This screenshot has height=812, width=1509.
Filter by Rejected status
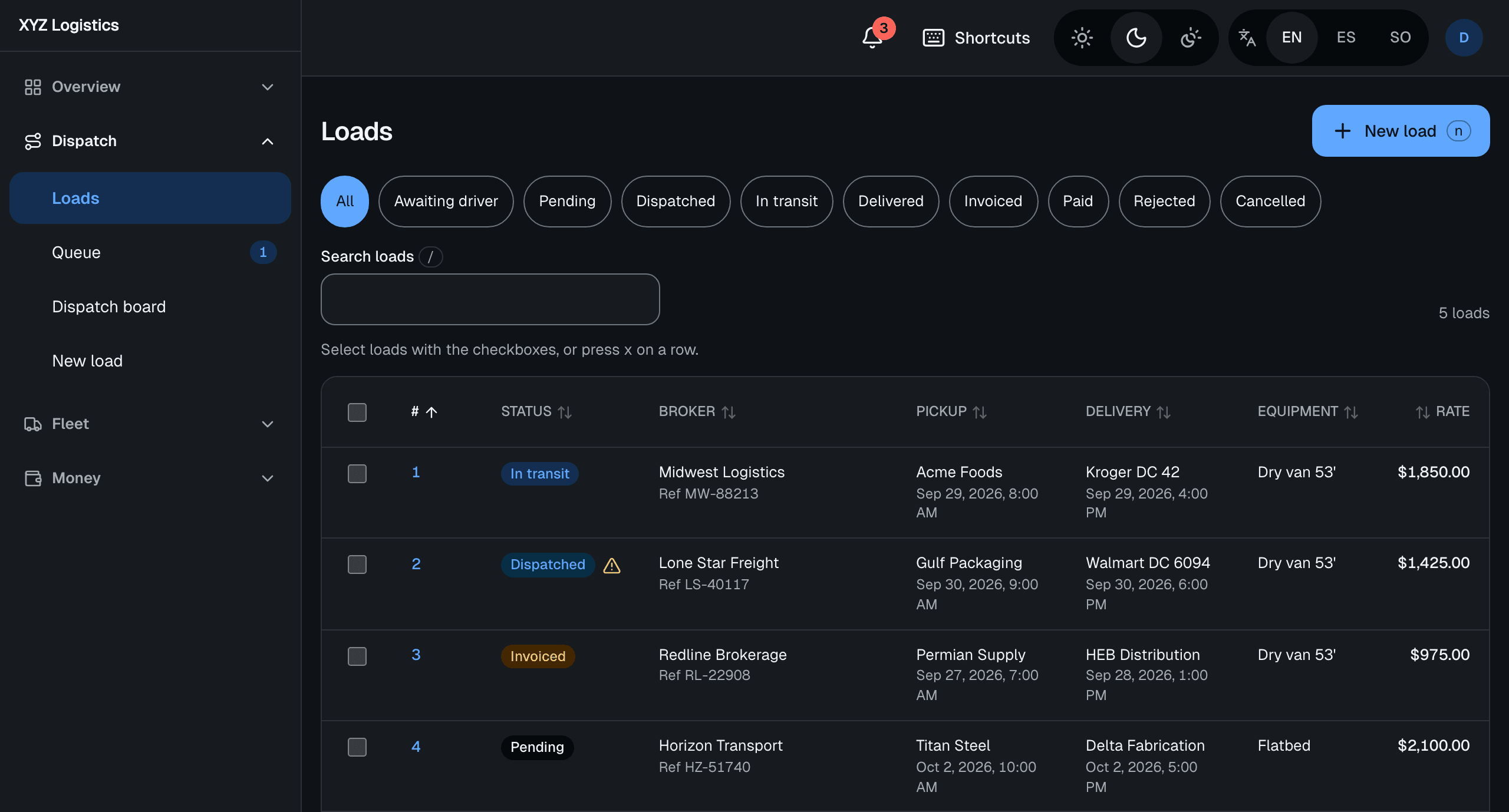(1164, 202)
